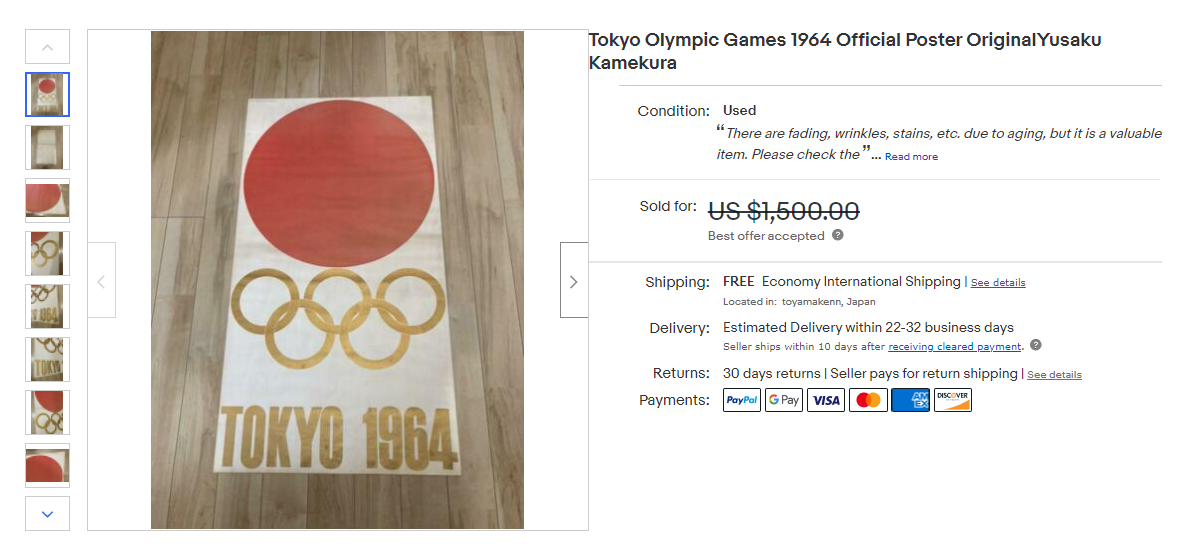
Task: Open returns See details link
Action: click(x=1054, y=375)
